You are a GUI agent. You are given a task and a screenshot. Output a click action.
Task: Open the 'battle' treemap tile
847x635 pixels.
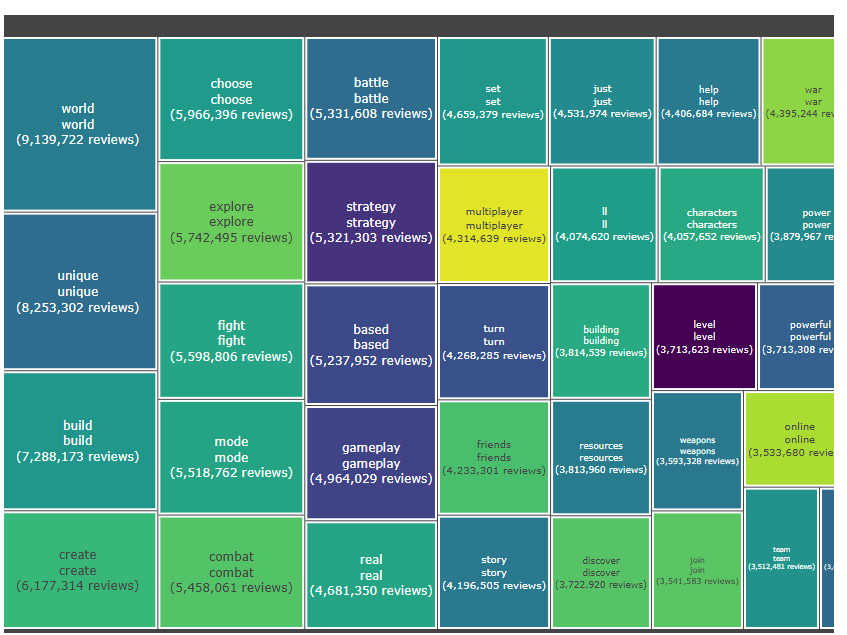371,98
